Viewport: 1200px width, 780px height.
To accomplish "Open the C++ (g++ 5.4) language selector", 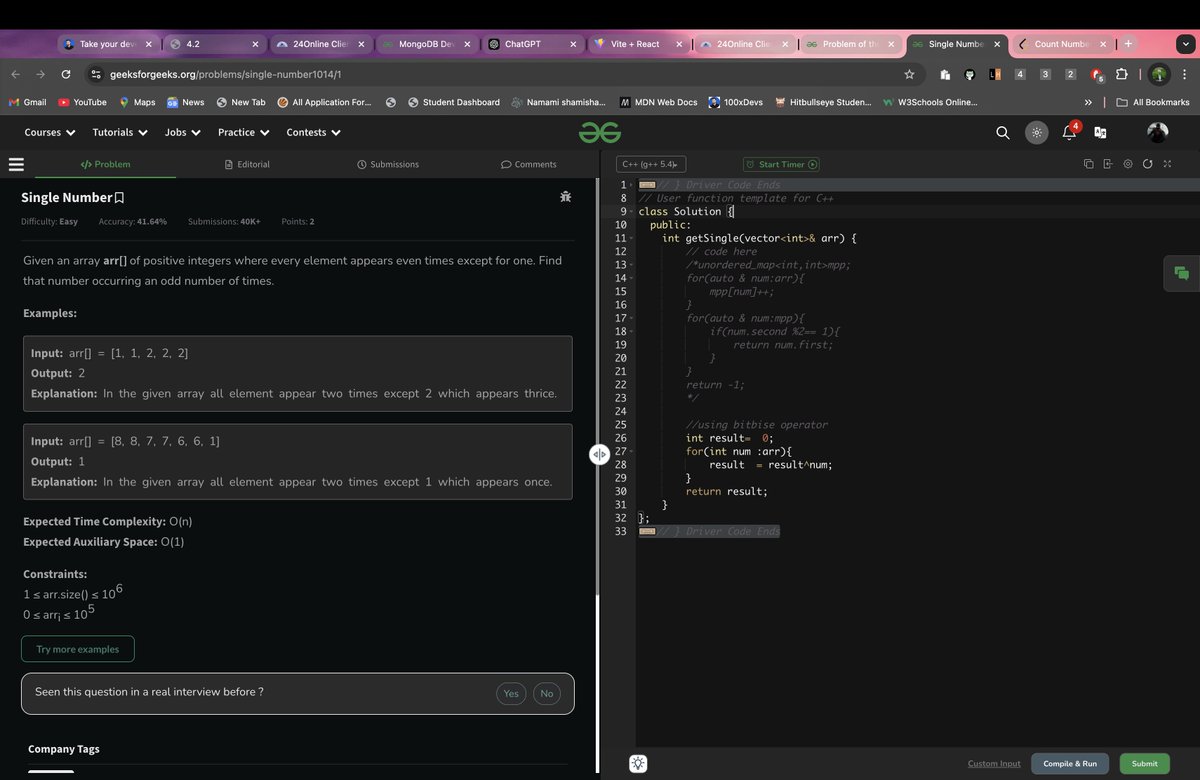I will [651, 164].
